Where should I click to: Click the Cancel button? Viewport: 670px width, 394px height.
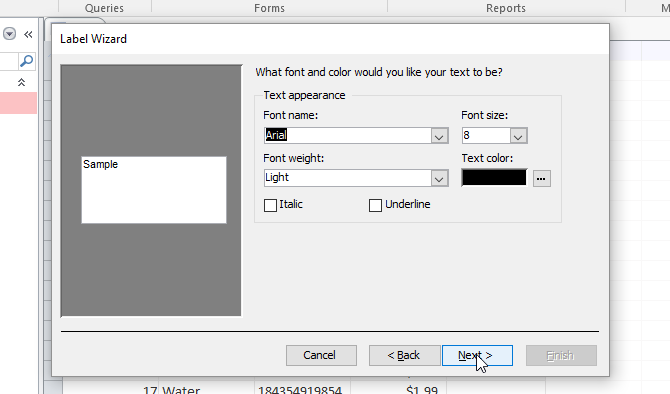(x=321, y=356)
